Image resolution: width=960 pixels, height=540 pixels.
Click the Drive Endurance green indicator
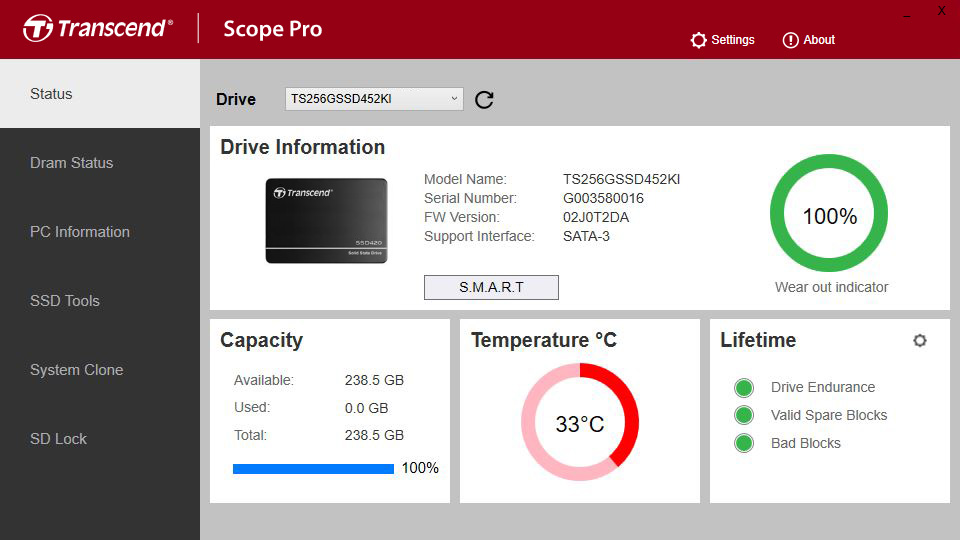[x=744, y=388]
